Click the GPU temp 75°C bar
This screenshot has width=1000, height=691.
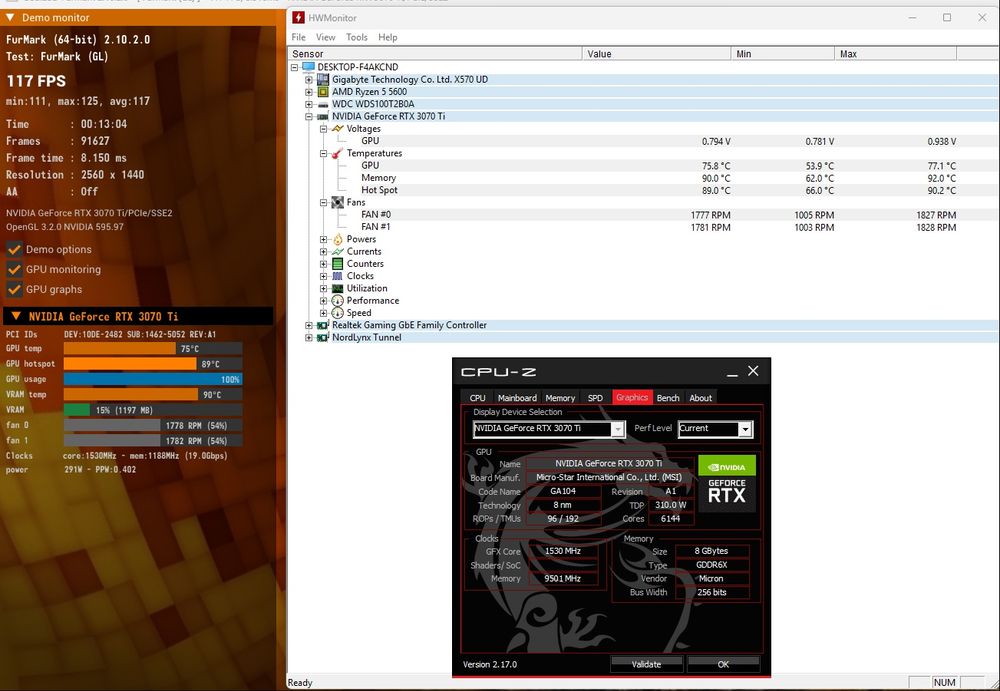152,348
